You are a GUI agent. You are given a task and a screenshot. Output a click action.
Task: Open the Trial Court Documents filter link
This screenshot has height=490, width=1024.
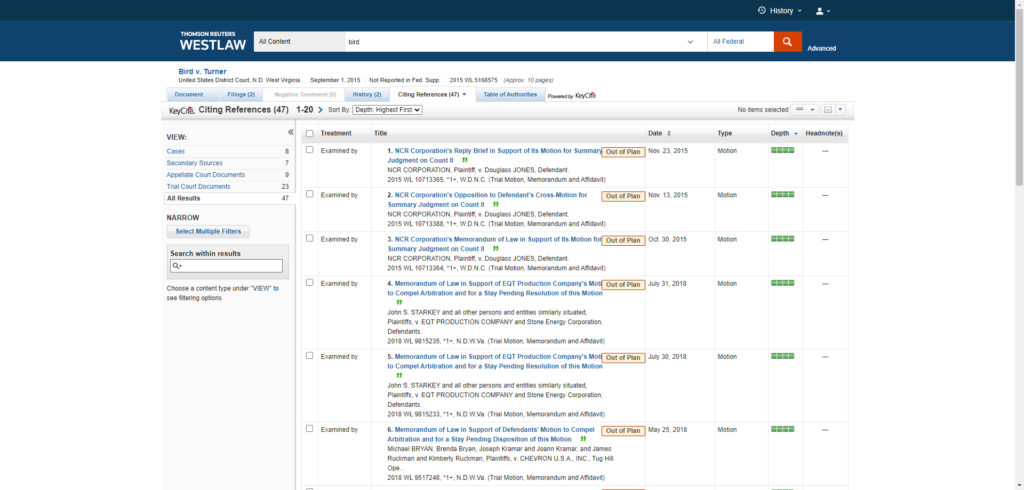pos(198,186)
